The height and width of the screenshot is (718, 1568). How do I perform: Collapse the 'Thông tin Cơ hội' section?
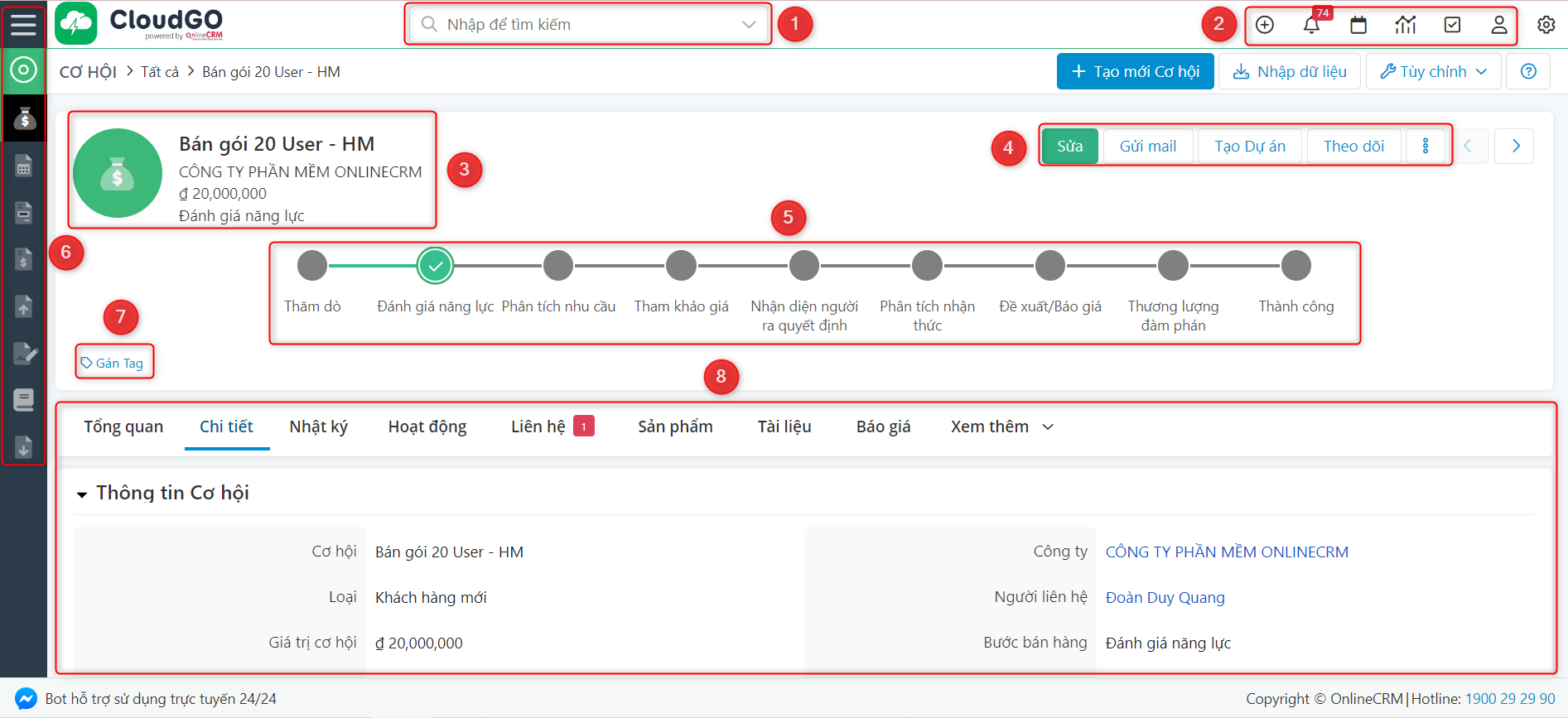click(82, 494)
